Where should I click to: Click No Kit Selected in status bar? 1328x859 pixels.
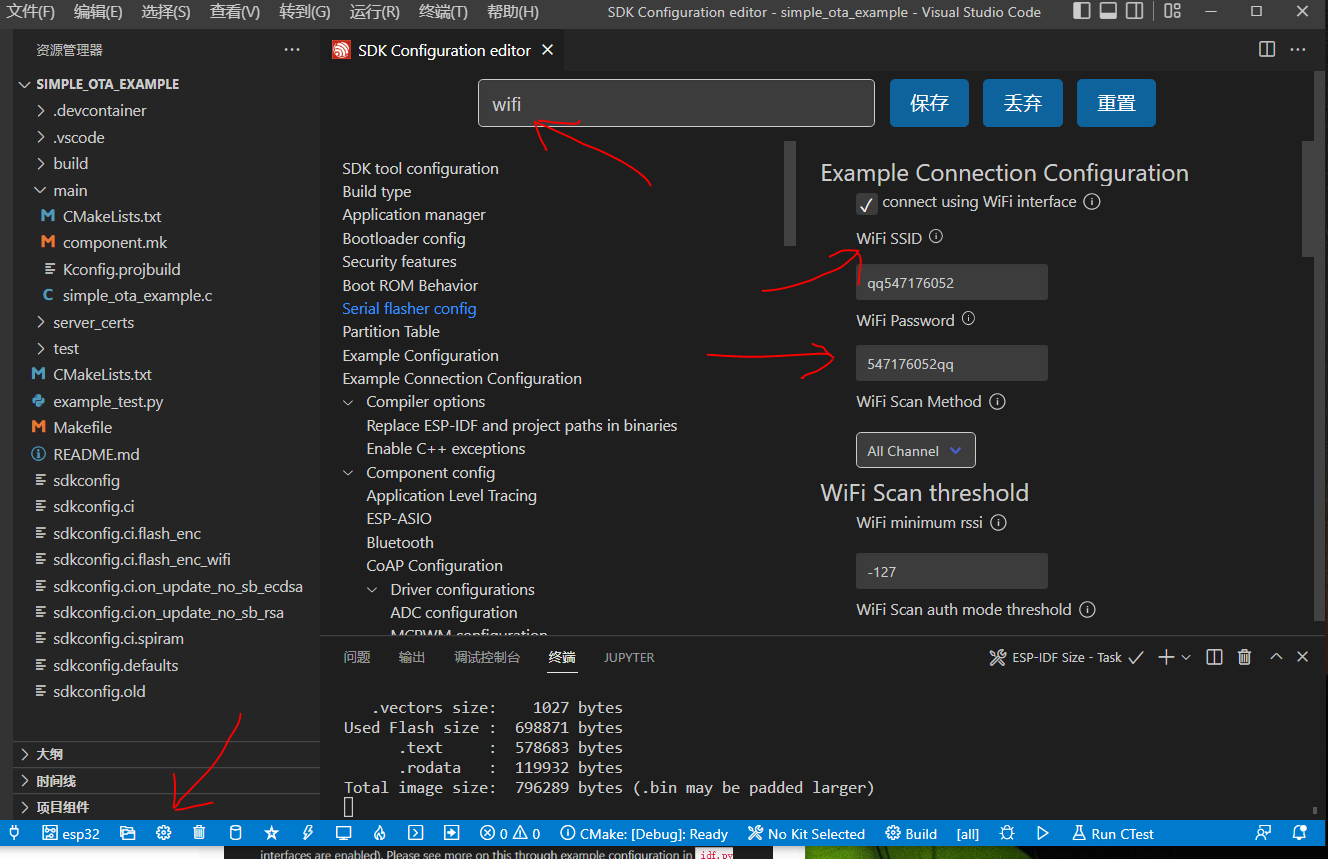[x=806, y=833]
